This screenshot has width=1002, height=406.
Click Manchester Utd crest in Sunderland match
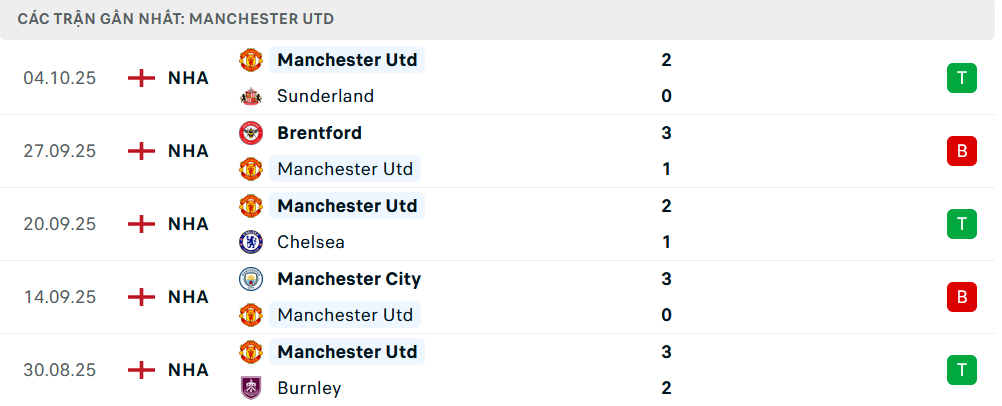250,60
